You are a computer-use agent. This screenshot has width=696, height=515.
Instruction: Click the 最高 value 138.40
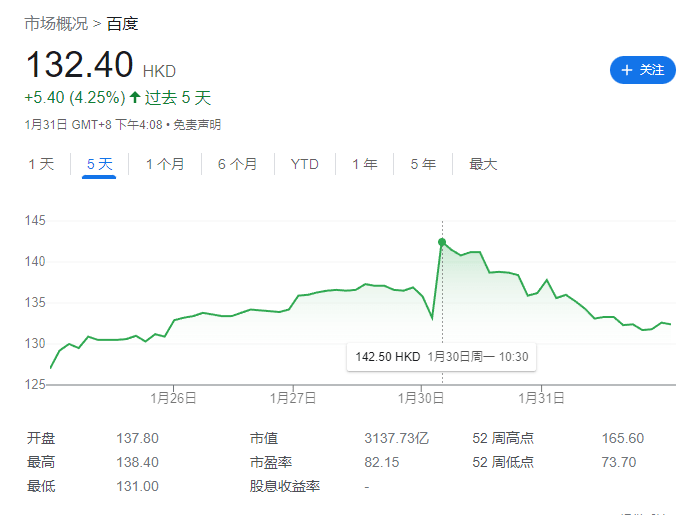[x=137, y=463]
